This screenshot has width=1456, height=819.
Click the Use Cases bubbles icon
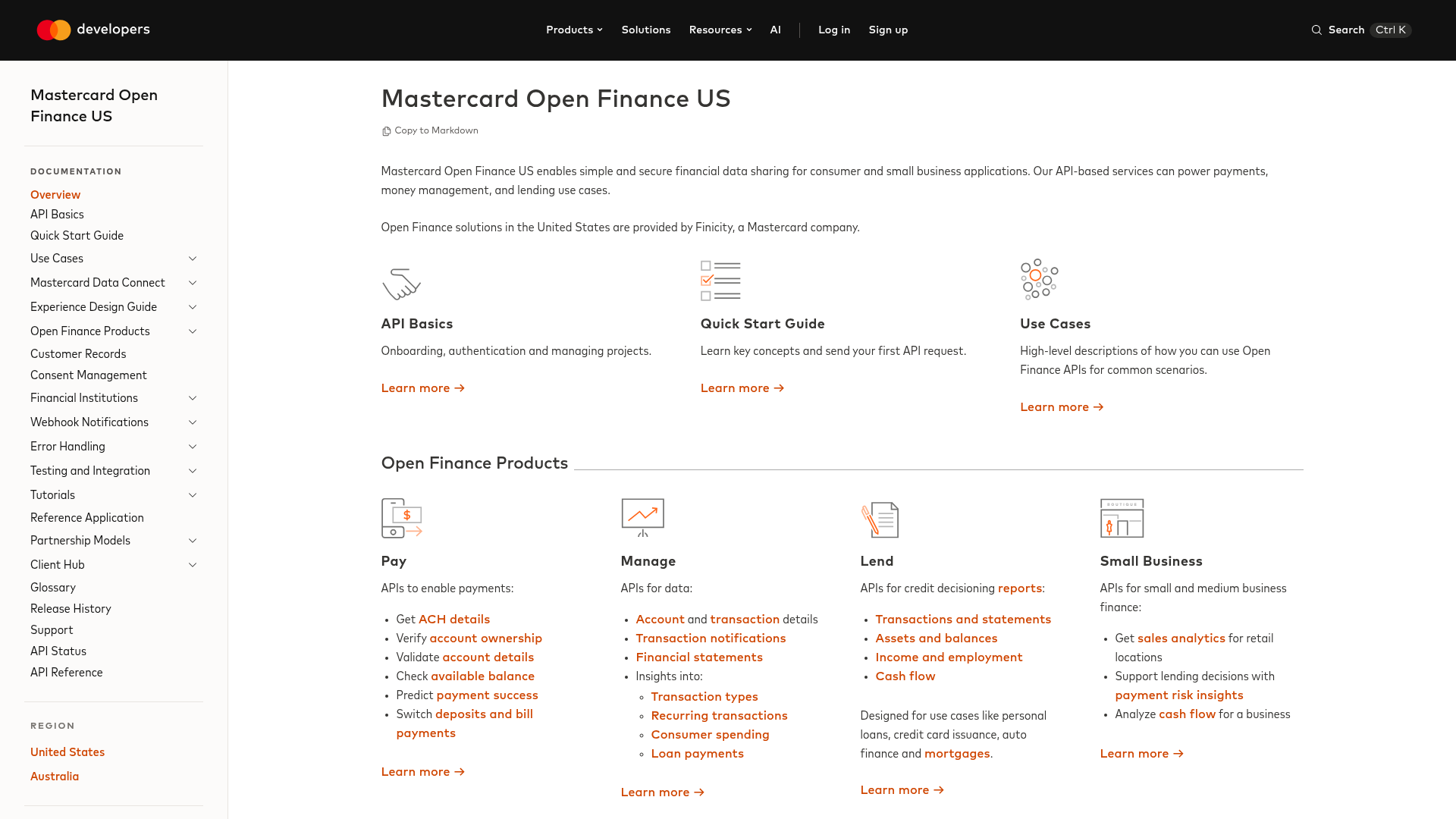(1039, 279)
